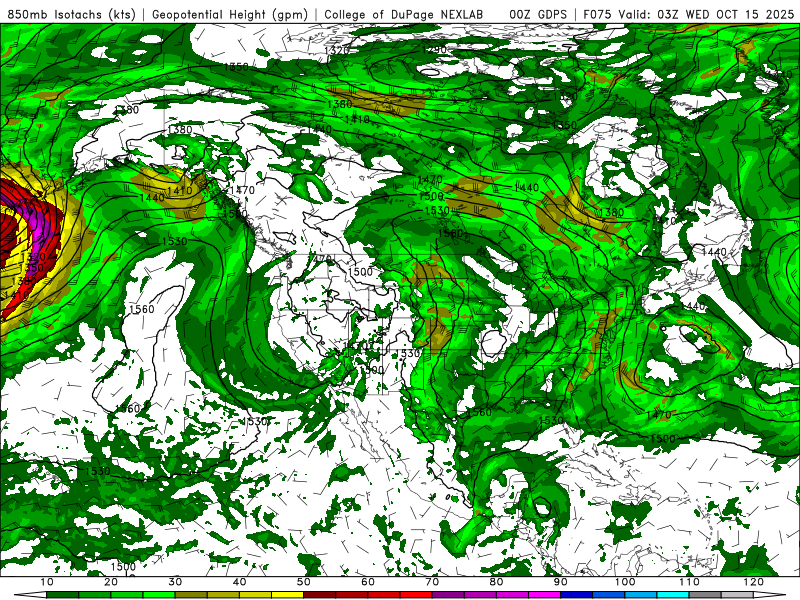Click the '120' color bar label
800x600 pixels.
click(754, 582)
